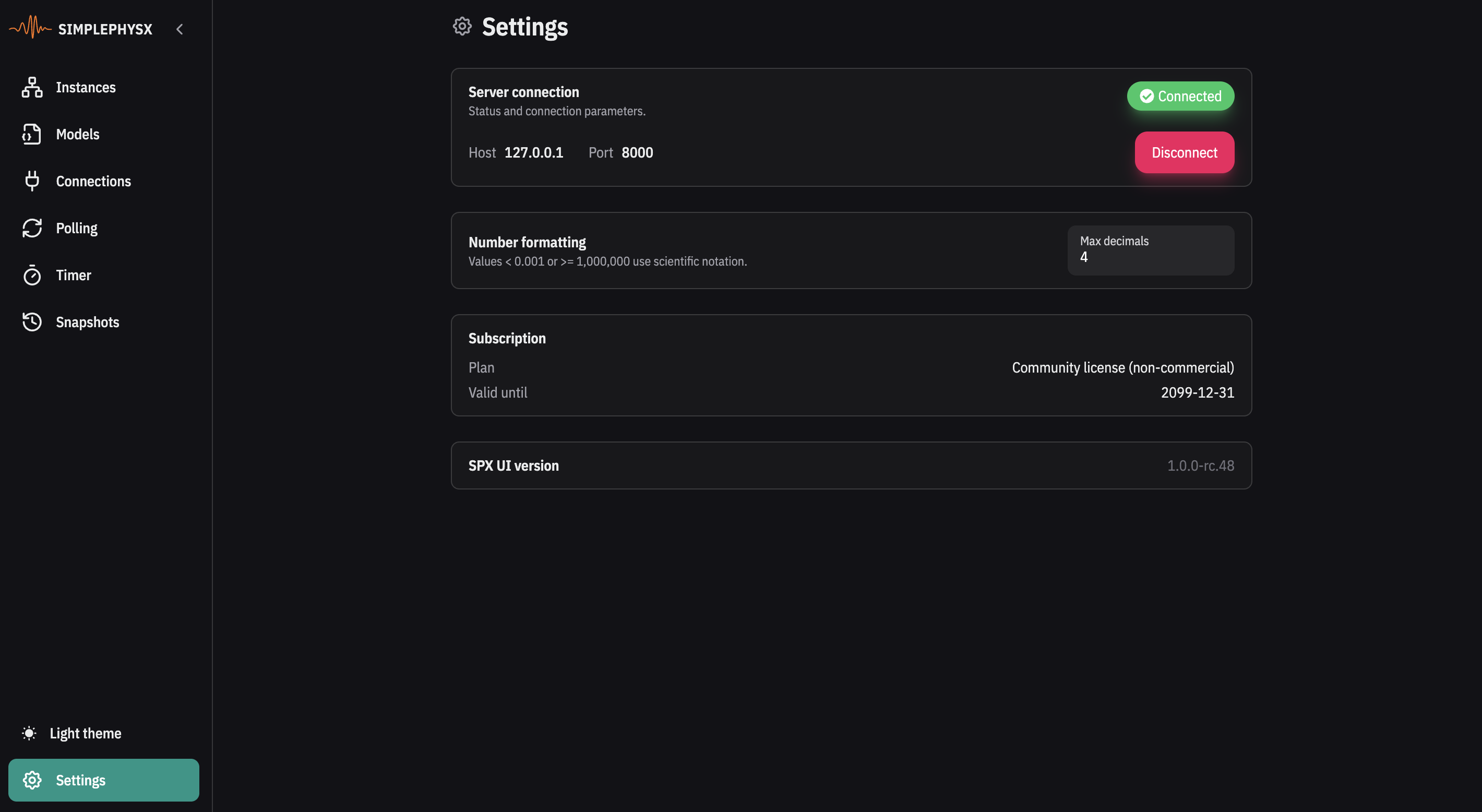Collapse the sidebar with the chevron
This screenshot has width=1482, height=812.
click(180, 29)
